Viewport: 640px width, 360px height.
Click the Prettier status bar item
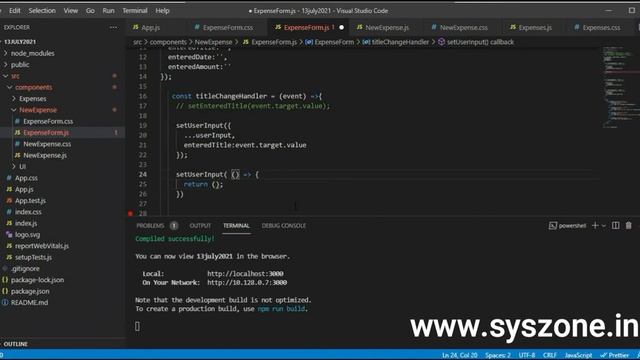click(615, 356)
